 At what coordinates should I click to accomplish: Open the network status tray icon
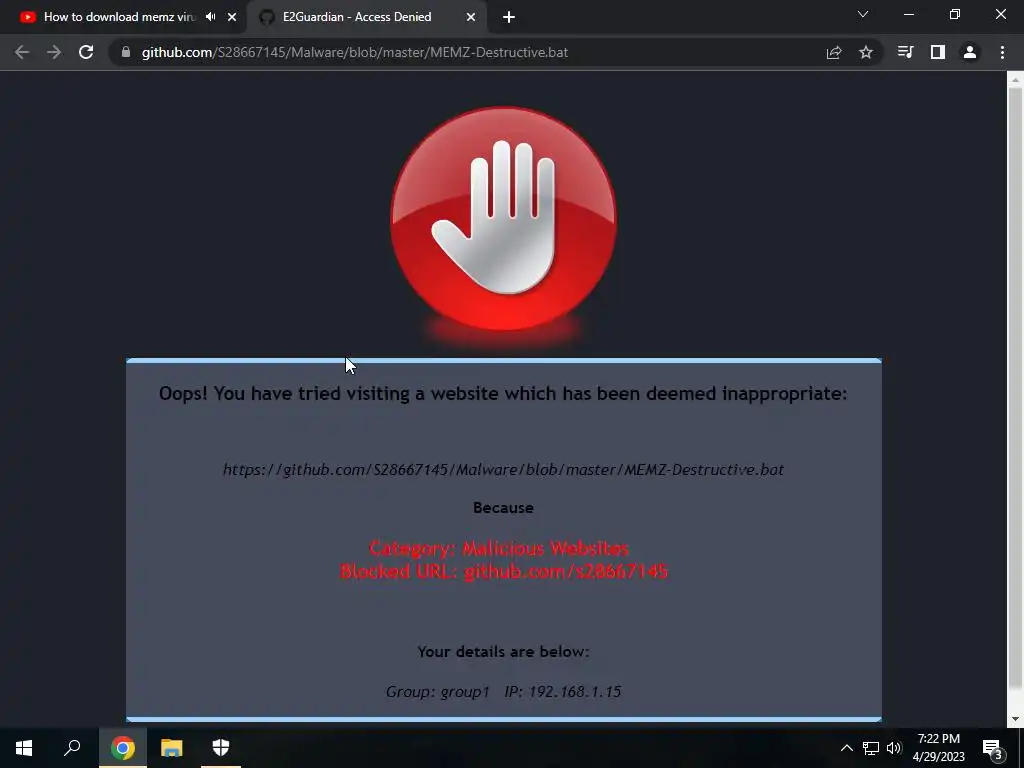[x=871, y=748]
